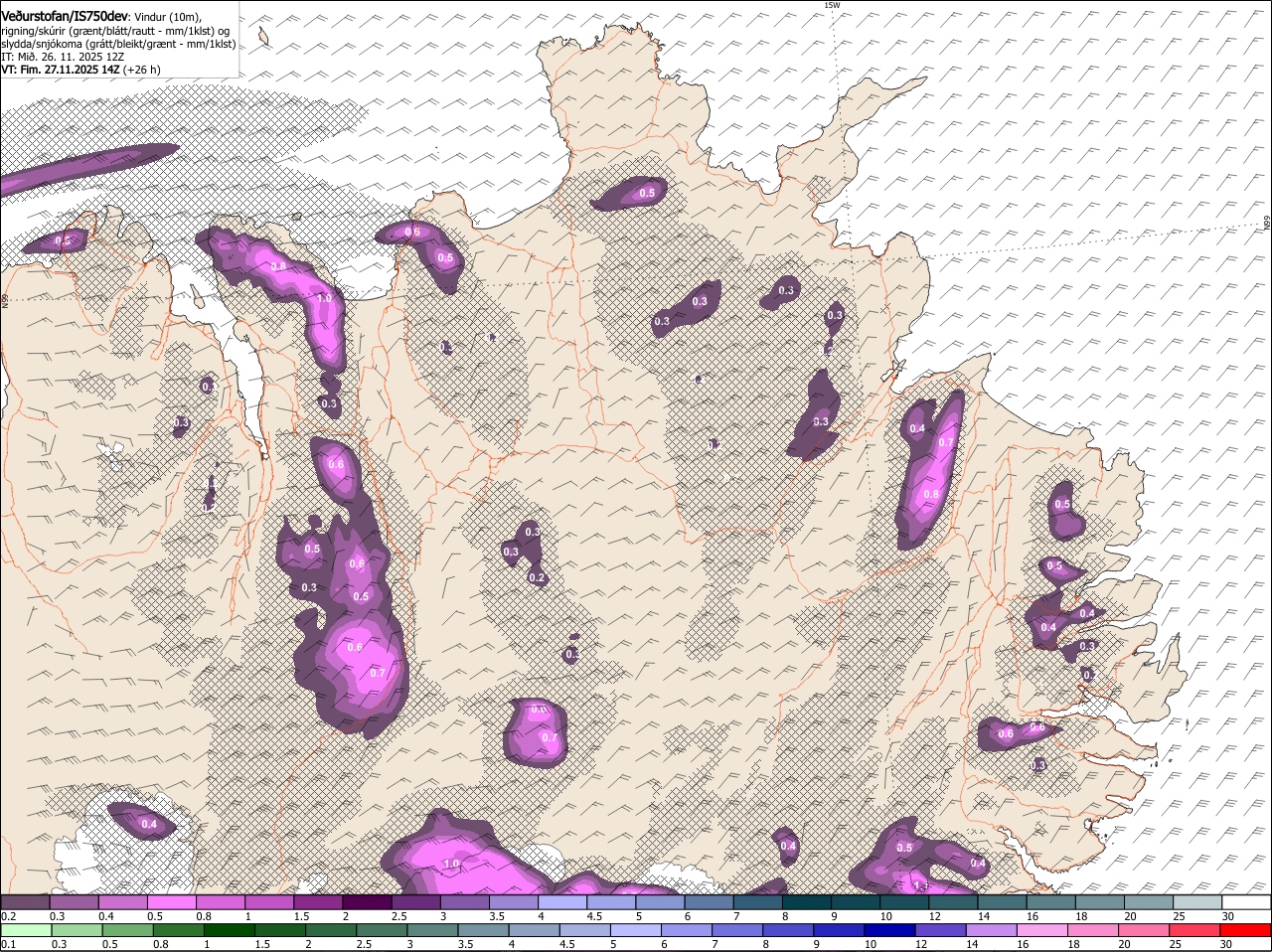Image resolution: width=1272 pixels, height=952 pixels.
Task: Choose the bright pink 0.5 swatch in top legend
Action: coord(171,902)
